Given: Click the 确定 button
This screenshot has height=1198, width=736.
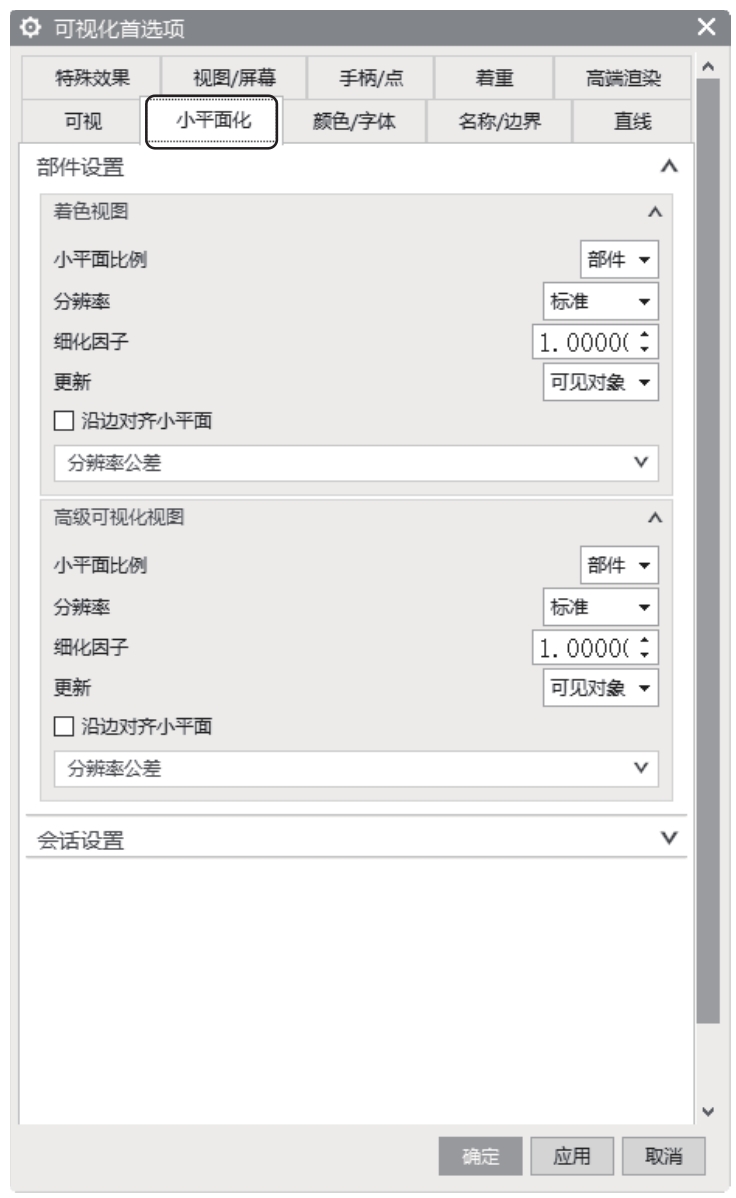Looking at the screenshot, I should (x=480, y=1156).
